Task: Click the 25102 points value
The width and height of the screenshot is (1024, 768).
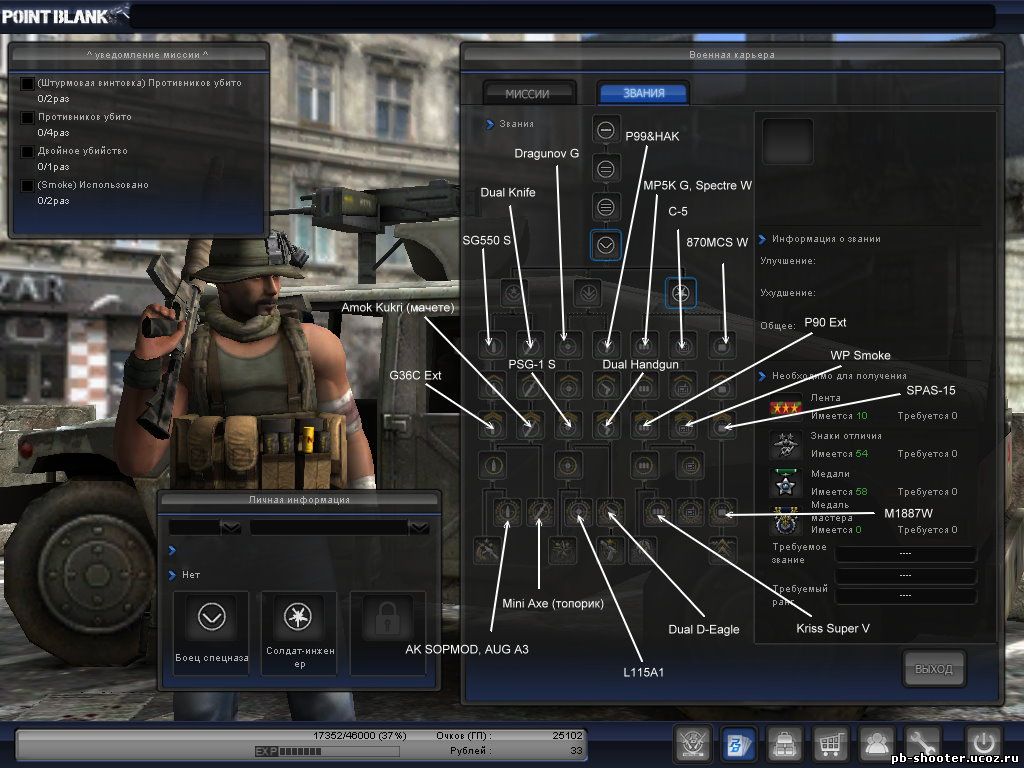Action: pos(567,735)
